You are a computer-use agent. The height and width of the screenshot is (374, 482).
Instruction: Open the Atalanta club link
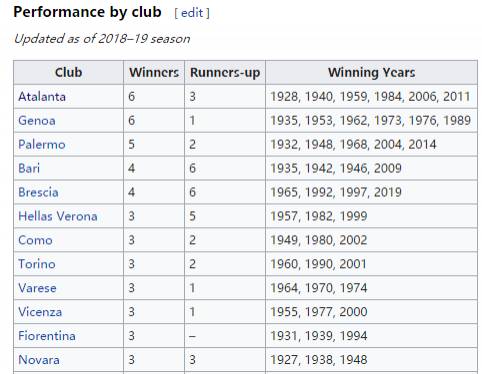point(42,97)
